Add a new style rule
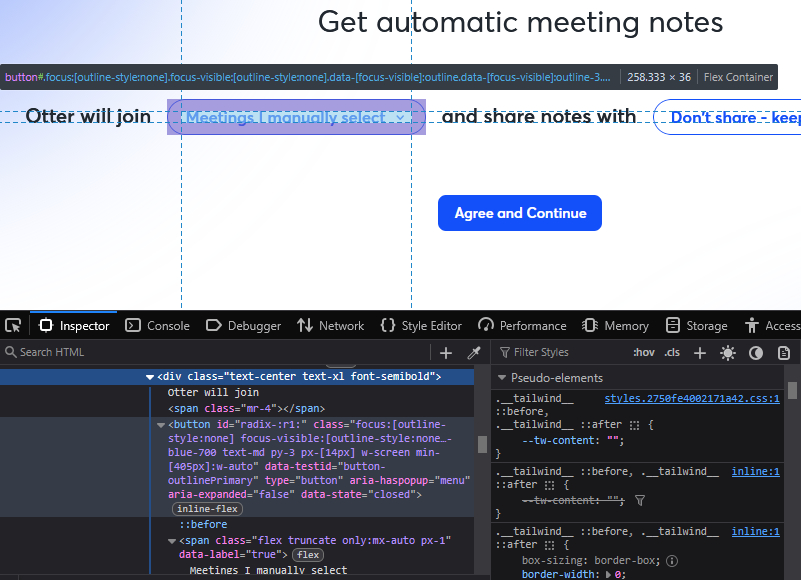 [700, 352]
